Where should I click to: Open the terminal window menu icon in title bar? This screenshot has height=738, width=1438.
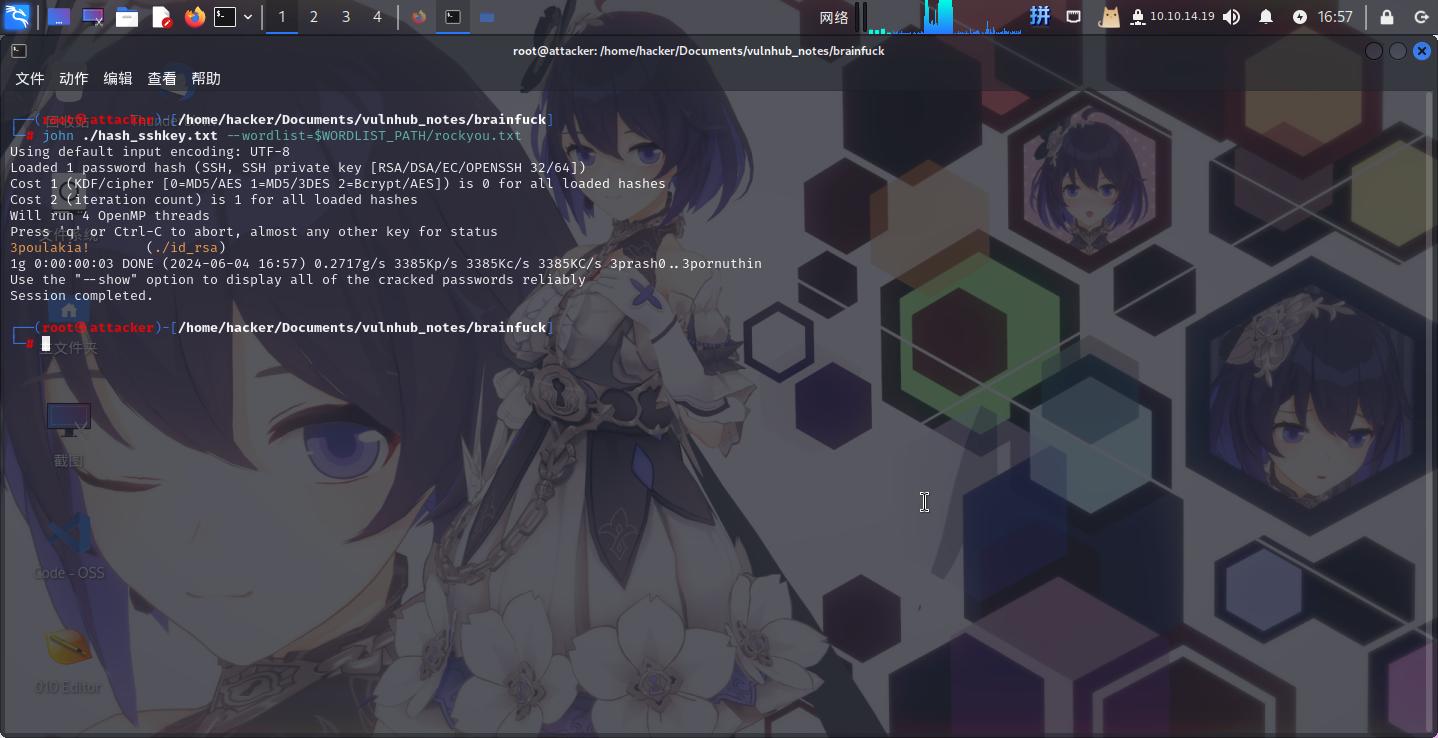pyautogui.click(x=19, y=51)
